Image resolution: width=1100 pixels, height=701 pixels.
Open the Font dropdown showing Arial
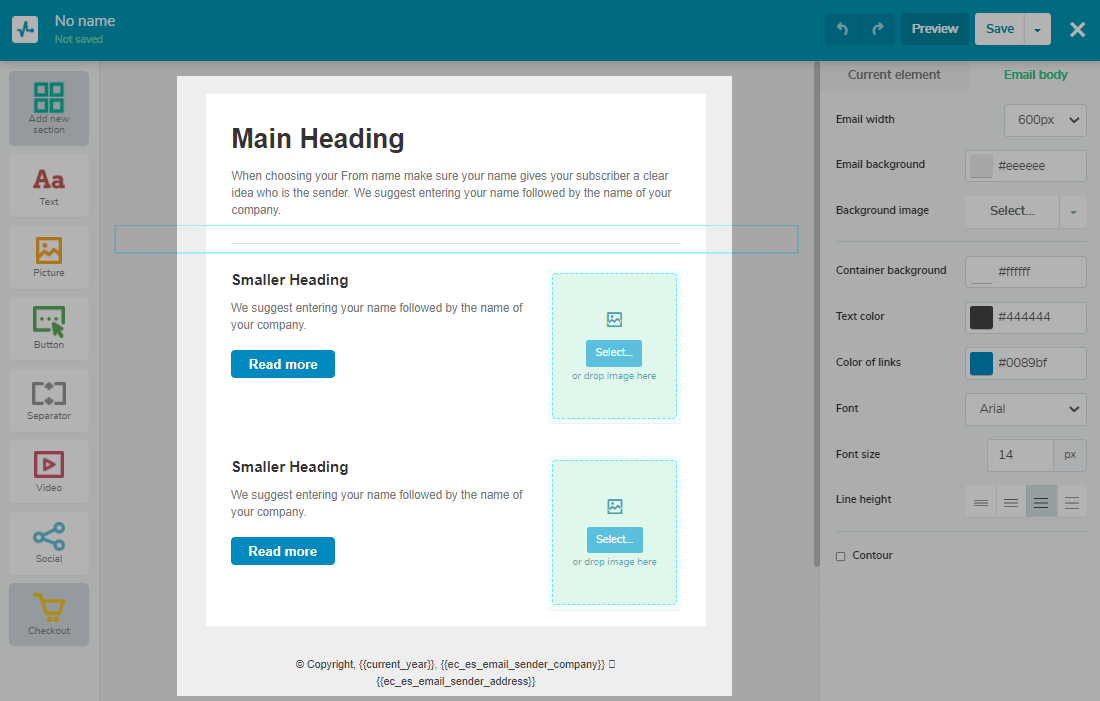pyautogui.click(x=1025, y=409)
